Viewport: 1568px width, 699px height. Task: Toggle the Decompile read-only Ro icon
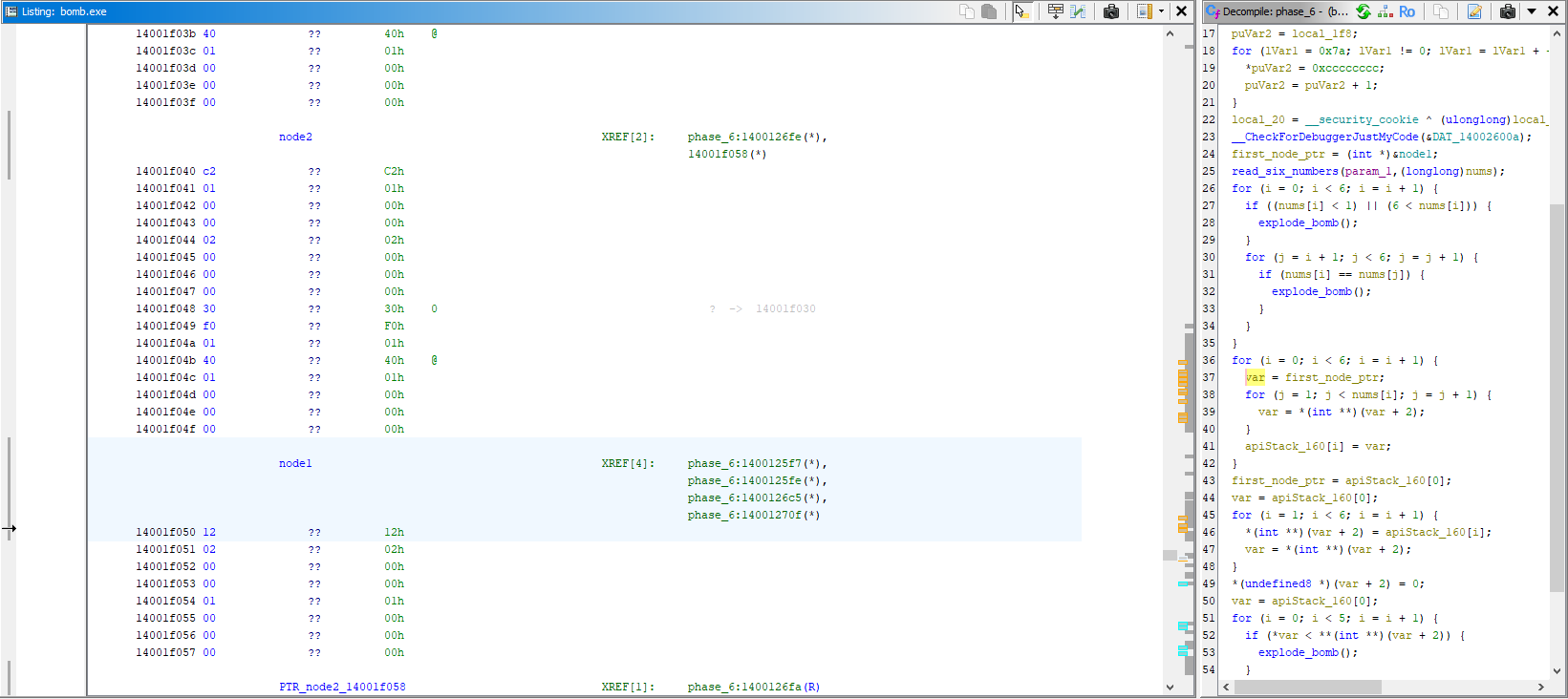coord(1407,11)
